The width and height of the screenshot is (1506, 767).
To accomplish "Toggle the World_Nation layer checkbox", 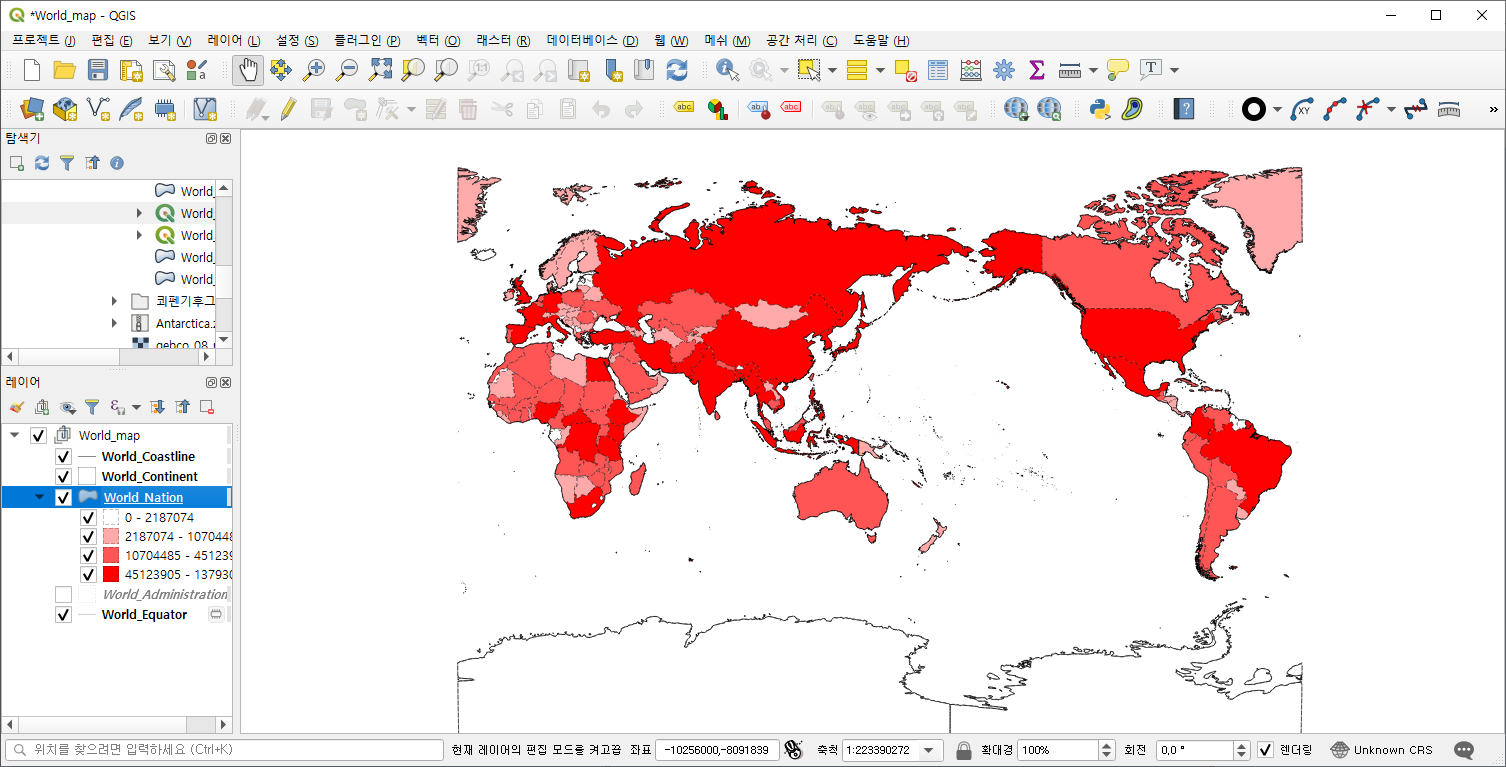I will 63,497.
